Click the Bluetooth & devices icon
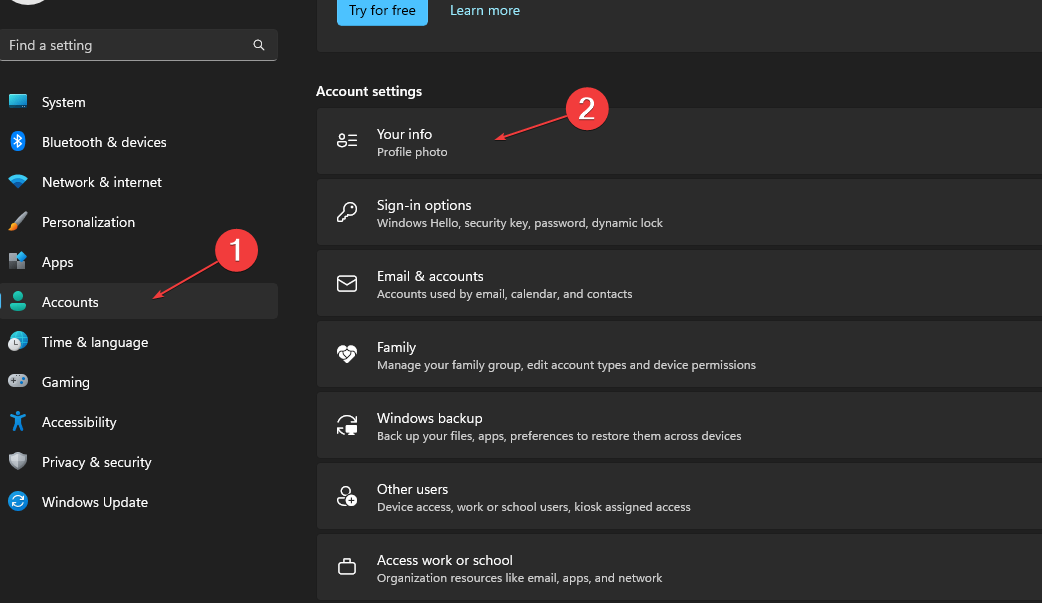Screen dimensions: 1042x603 (x=18, y=141)
